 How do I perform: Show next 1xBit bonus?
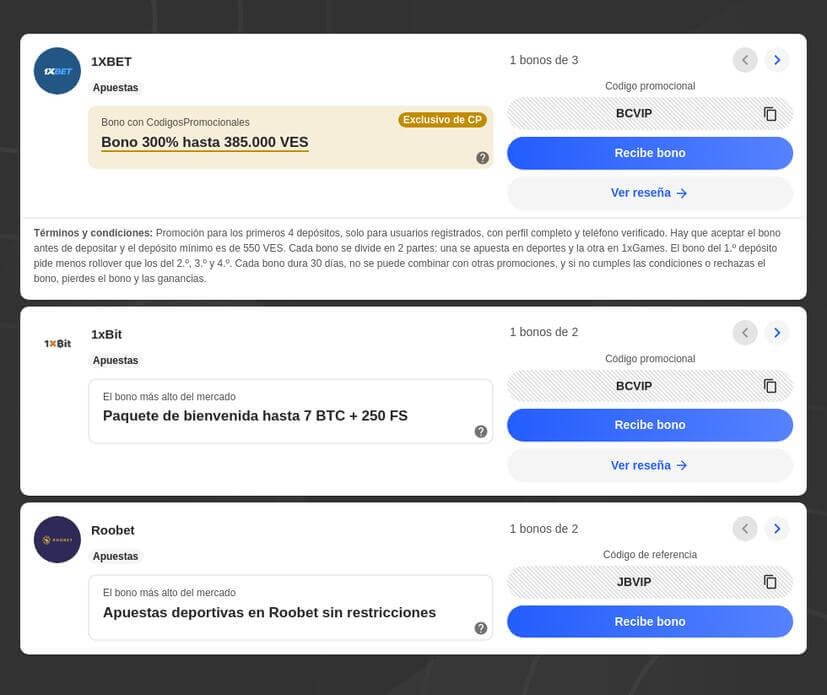(777, 332)
